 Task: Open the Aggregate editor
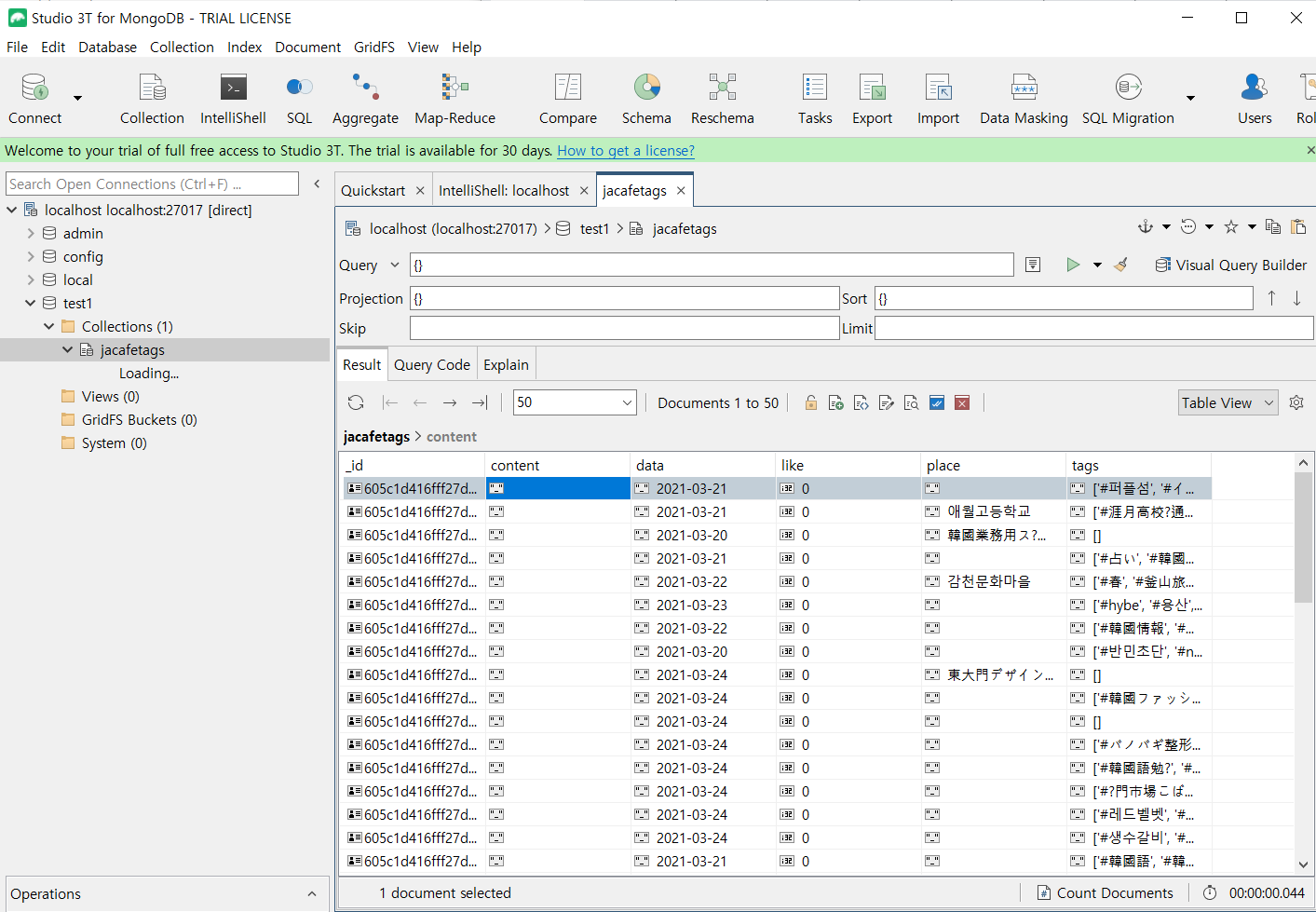(x=365, y=99)
